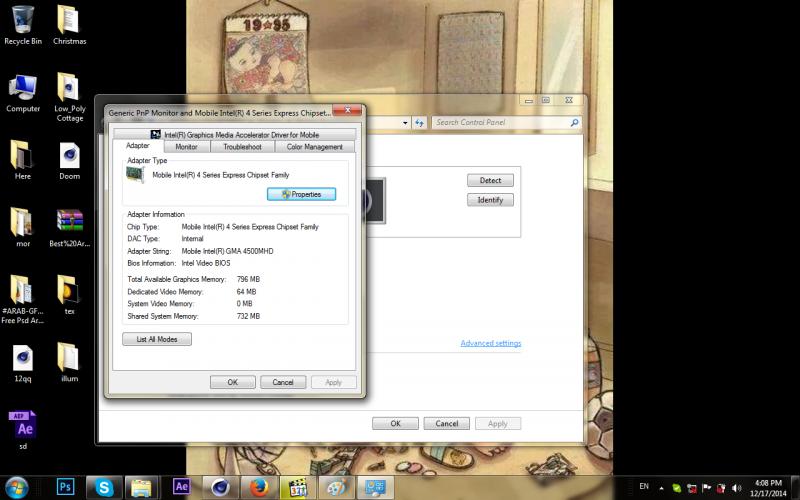800x500 pixels.
Task: Open Media Player Classic on the taskbar
Action: click(x=297, y=487)
